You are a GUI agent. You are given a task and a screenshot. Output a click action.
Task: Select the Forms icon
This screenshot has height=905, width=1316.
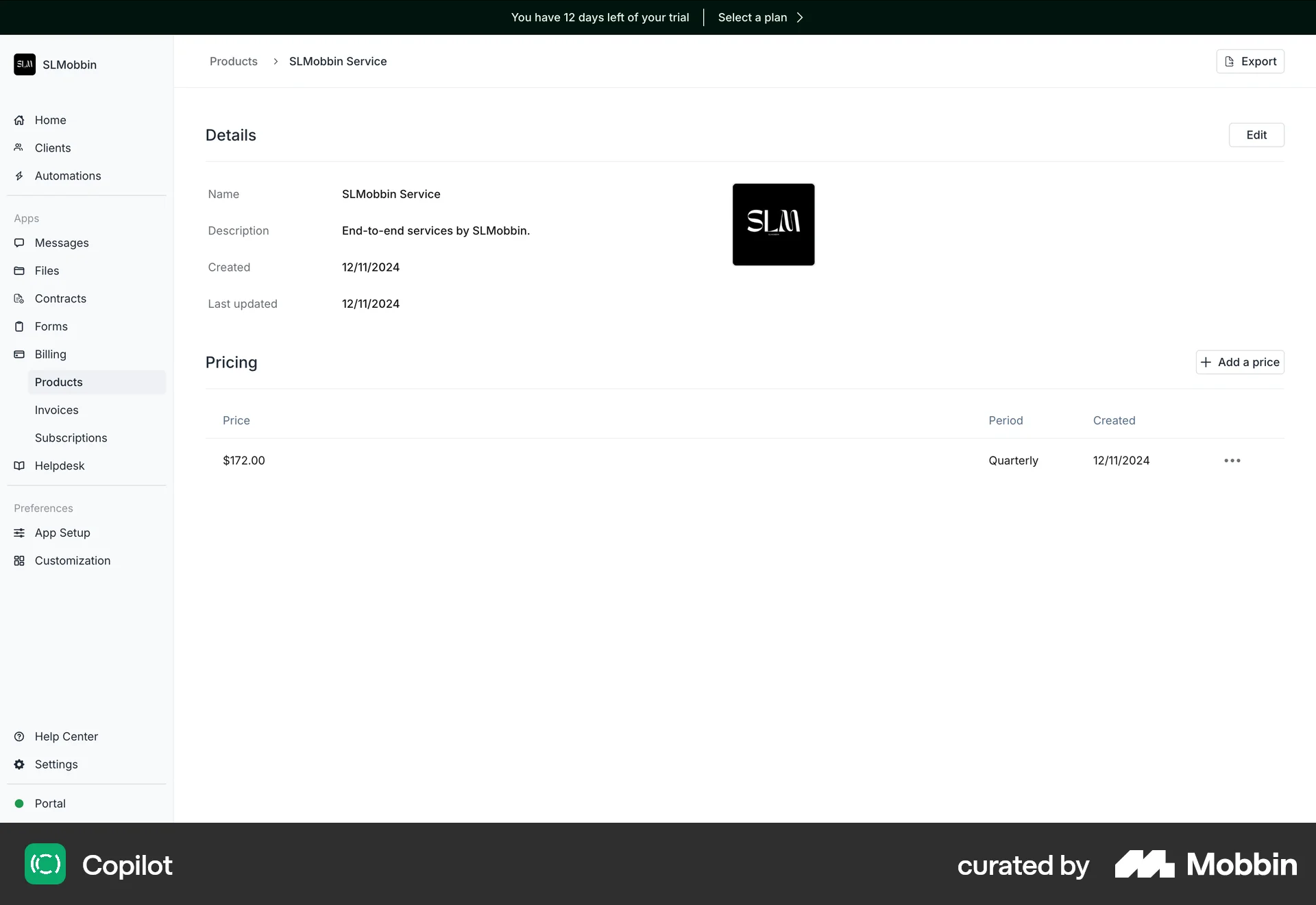click(20, 326)
